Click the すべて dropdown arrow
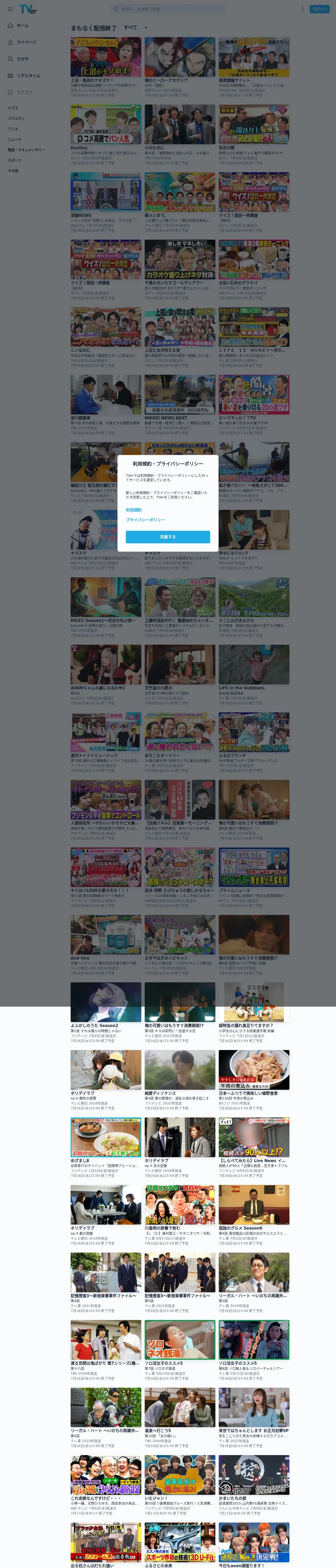The height and width of the screenshot is (1568, 336). tap(146, 28)
